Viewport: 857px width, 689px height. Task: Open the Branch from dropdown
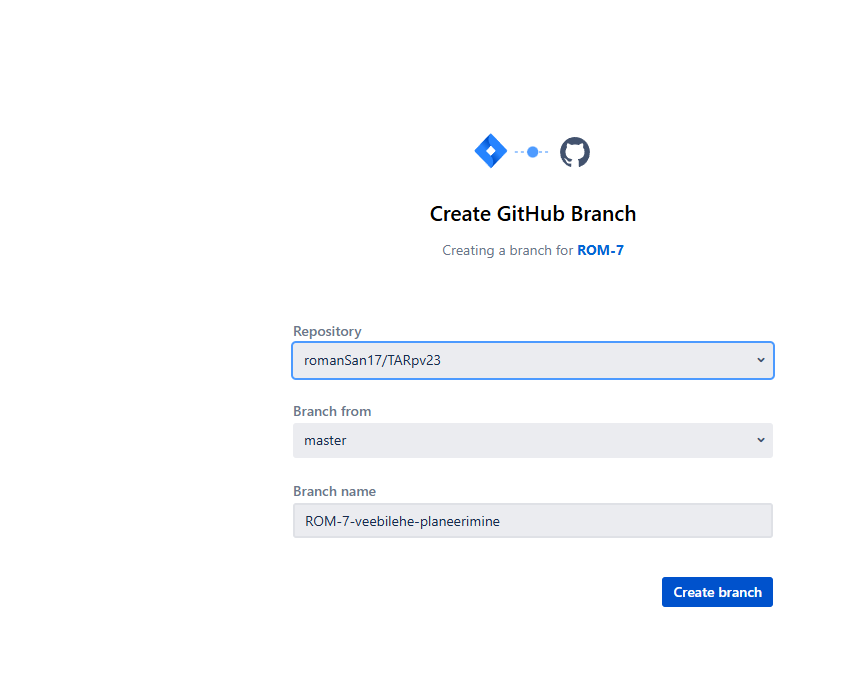coord(533,440)
